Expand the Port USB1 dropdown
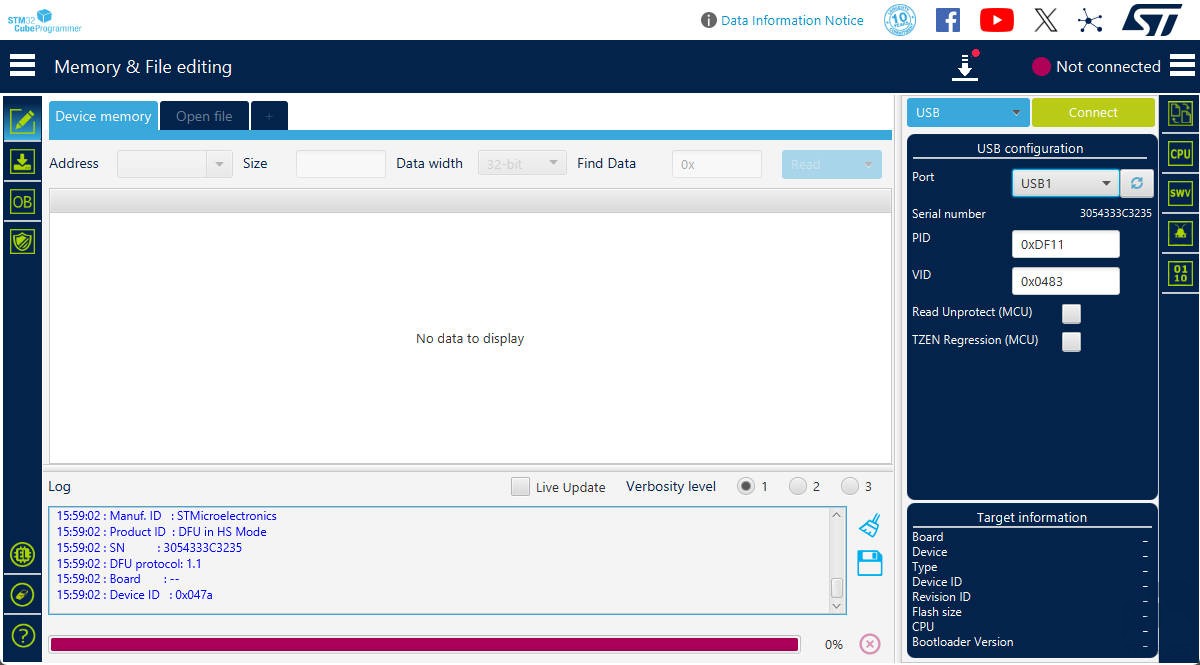The height and width of the screenshot is (665, 1200). (1064, 184)
